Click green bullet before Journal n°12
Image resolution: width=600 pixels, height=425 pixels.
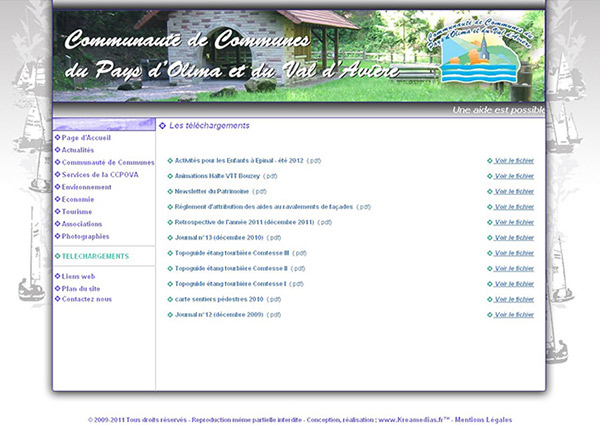170,315
